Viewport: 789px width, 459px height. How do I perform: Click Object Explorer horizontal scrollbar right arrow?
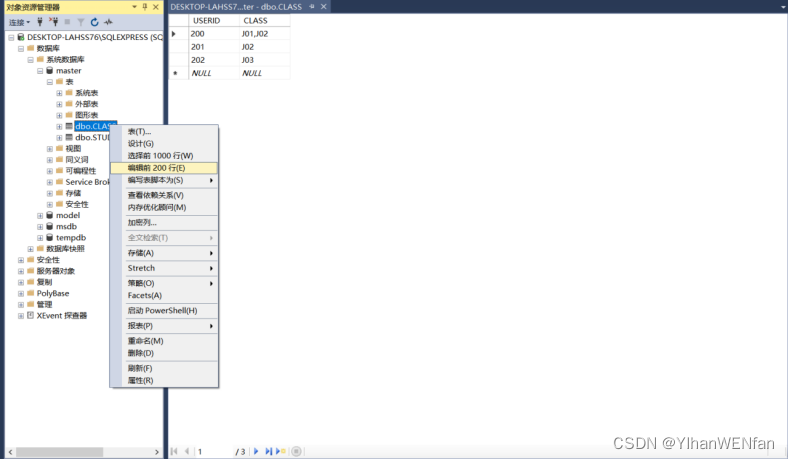click(157, 452)
